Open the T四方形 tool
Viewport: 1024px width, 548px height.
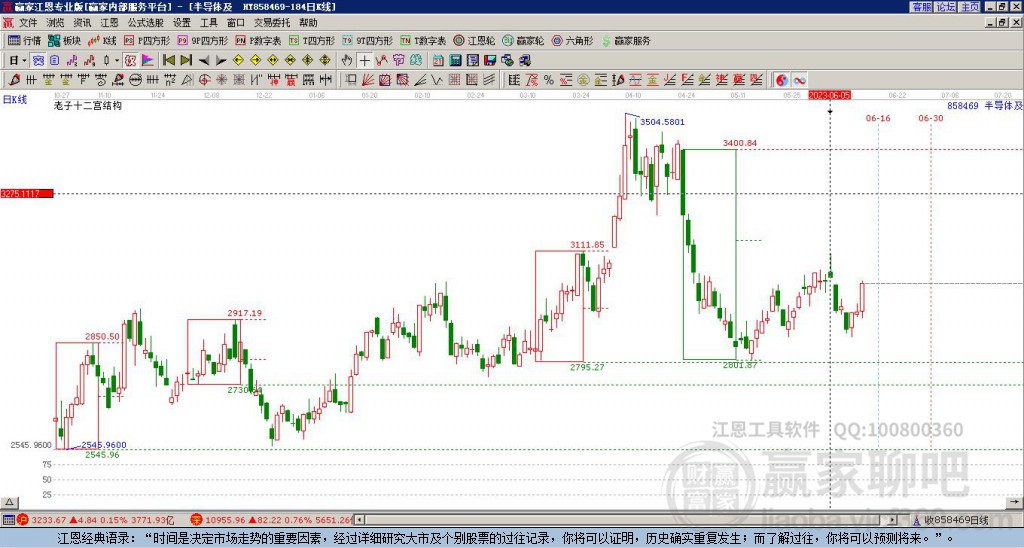[x=312, y=40]
